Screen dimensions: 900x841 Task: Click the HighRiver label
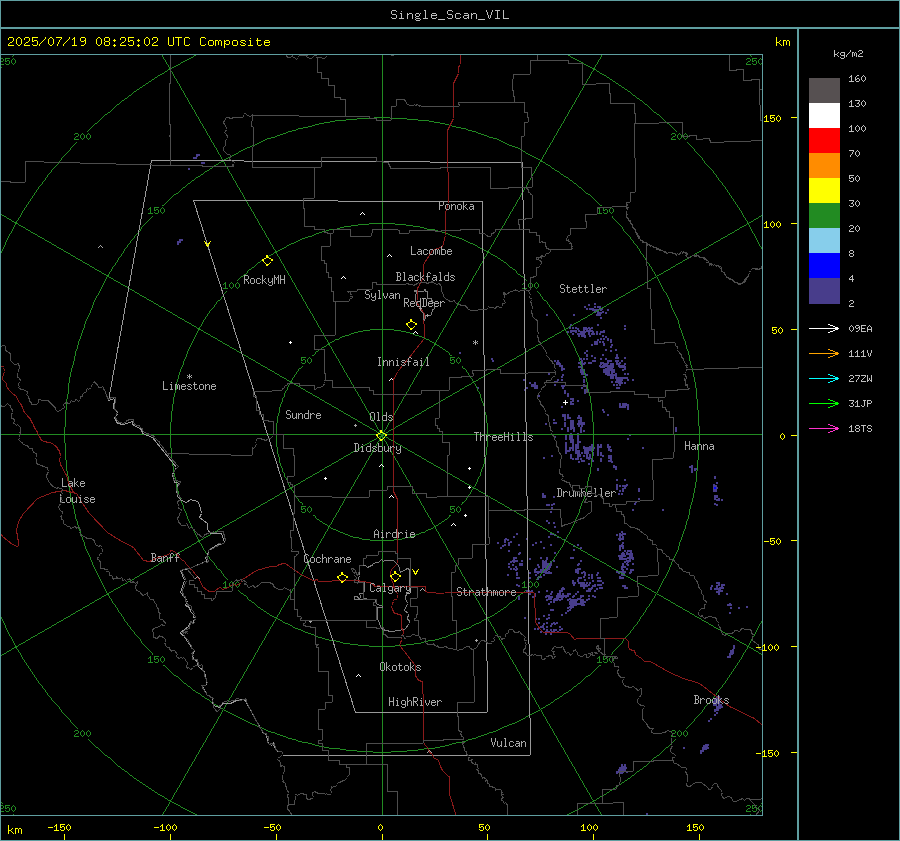click(415, 702)
